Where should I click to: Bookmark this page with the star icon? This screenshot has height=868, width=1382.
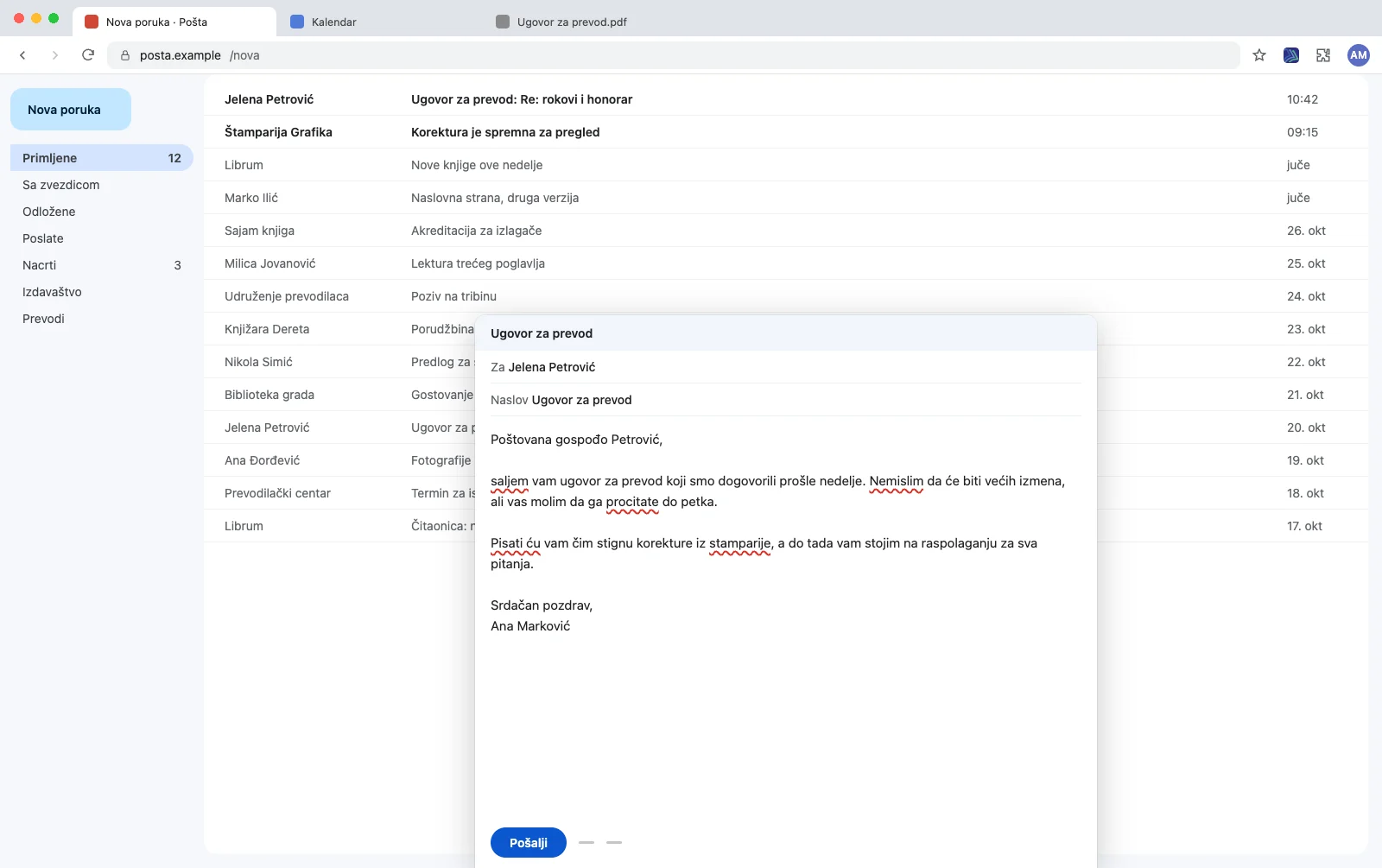tap(1259, 55)
